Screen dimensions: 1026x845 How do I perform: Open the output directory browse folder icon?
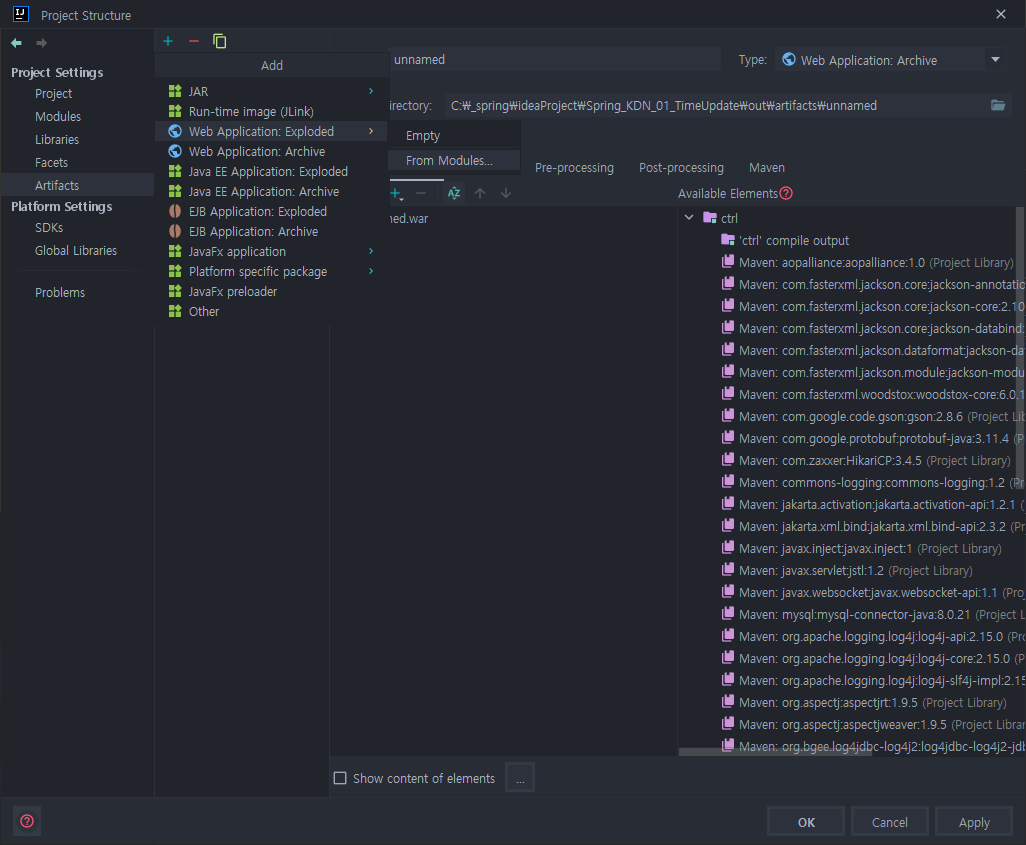(x=998, y=105)
